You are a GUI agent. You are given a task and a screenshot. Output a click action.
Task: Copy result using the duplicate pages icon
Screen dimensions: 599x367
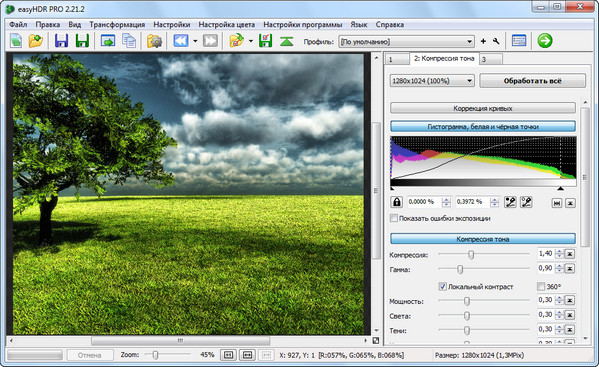(129, 40)
